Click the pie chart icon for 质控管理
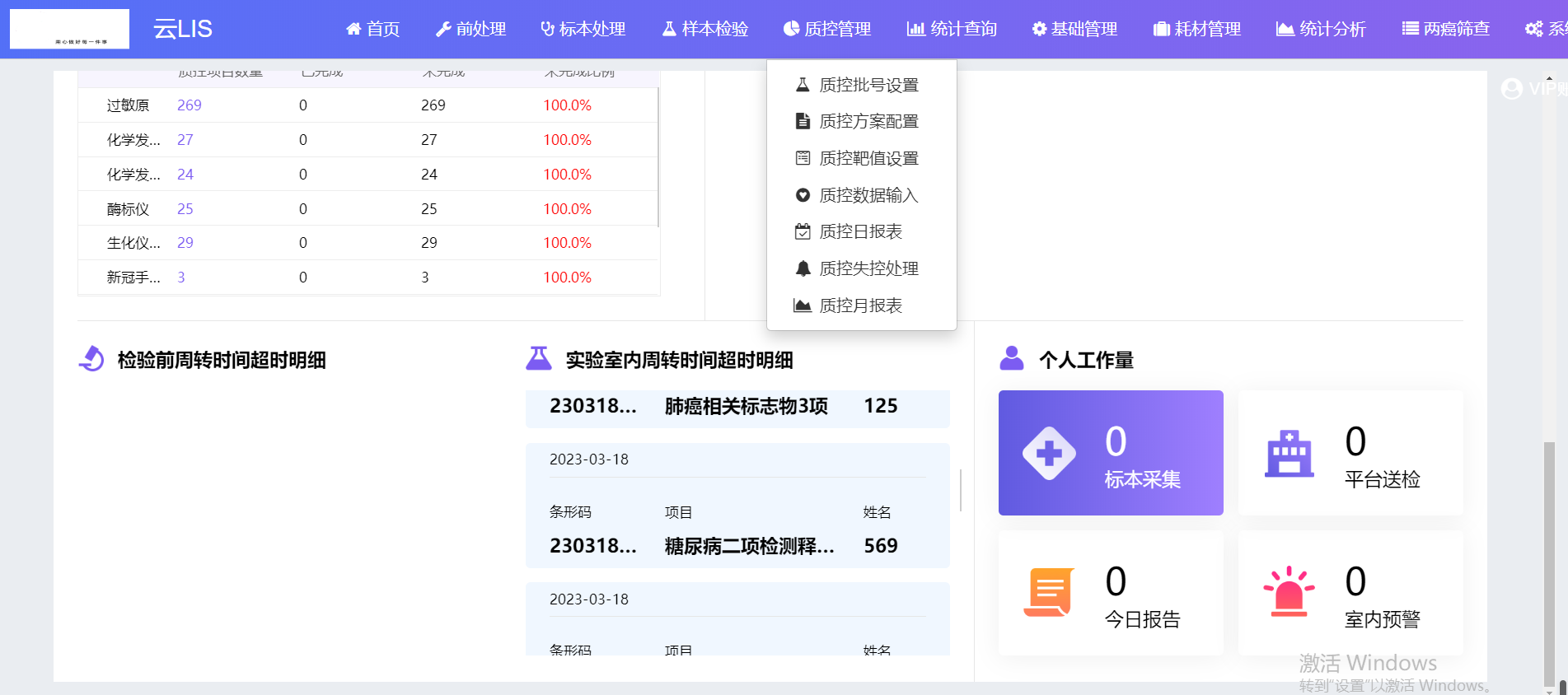 click(791, 29)
